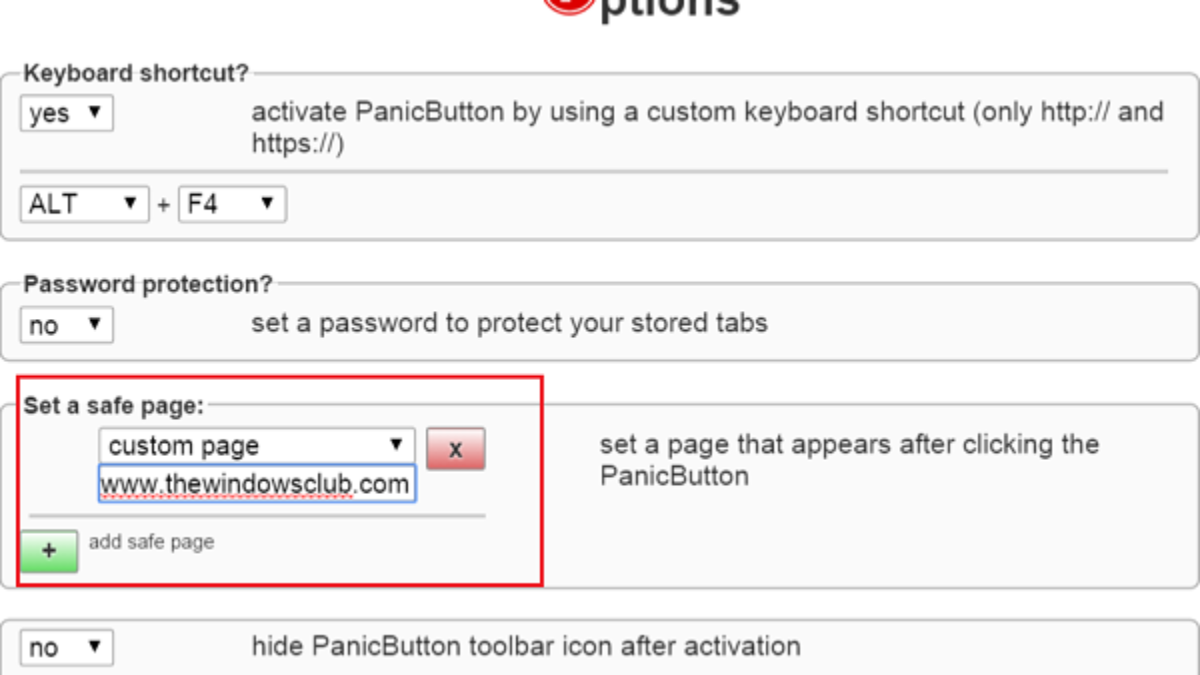The height and width of the screenshot is (675, 1200).
Task: Click the Set a safe page: title
Action: (x=113, y=405)
